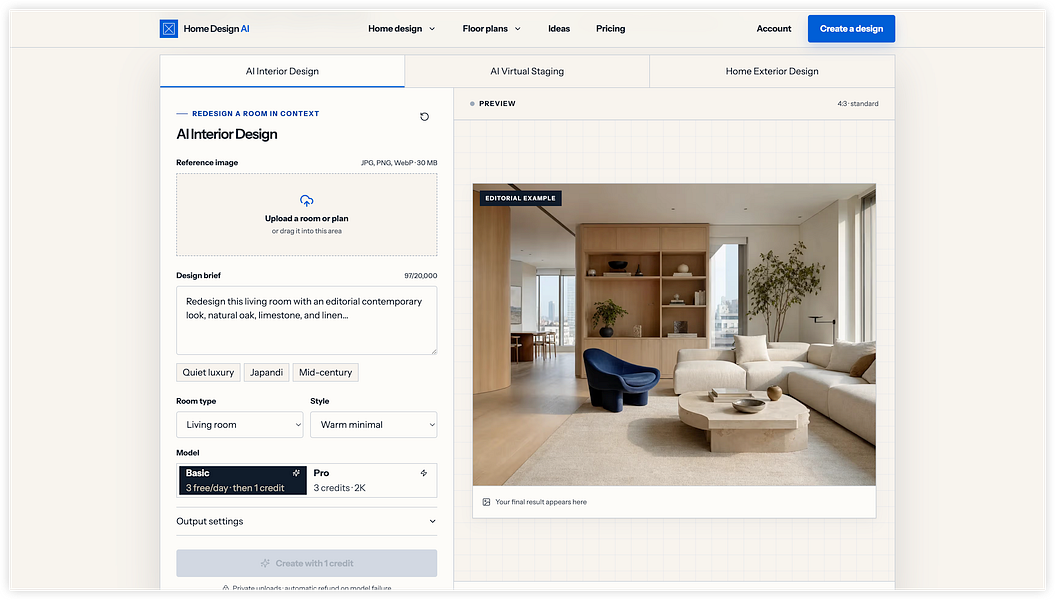1055x600 pixels.
Task: Select the Basic model option
Action: coord(243,480)
